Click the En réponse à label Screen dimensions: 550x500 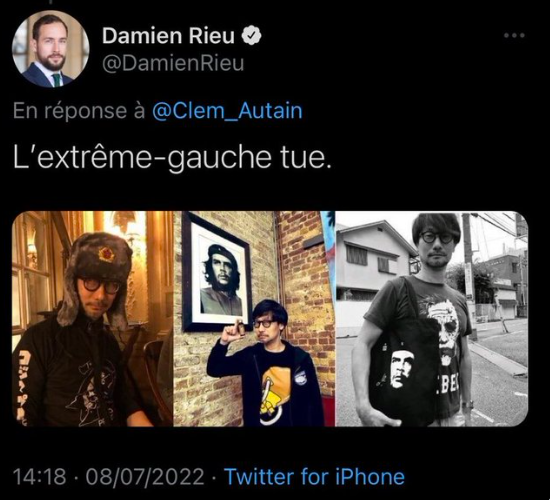coord(79,111)
